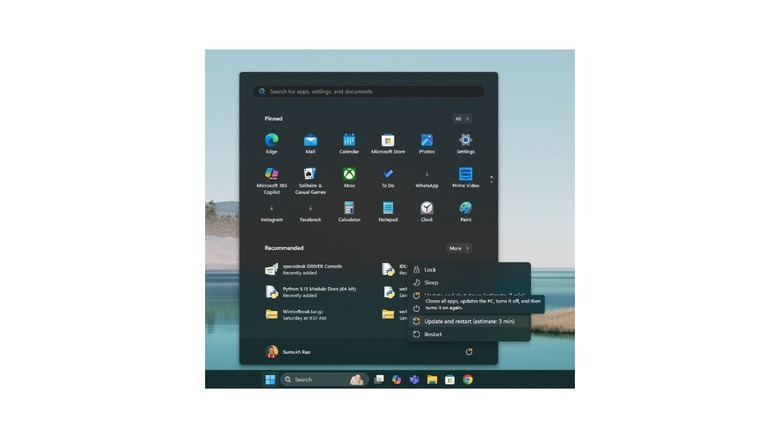Launch the Photos app
Image resolution: width=780 pixels, height=438 pixels.
pos(427,143)
